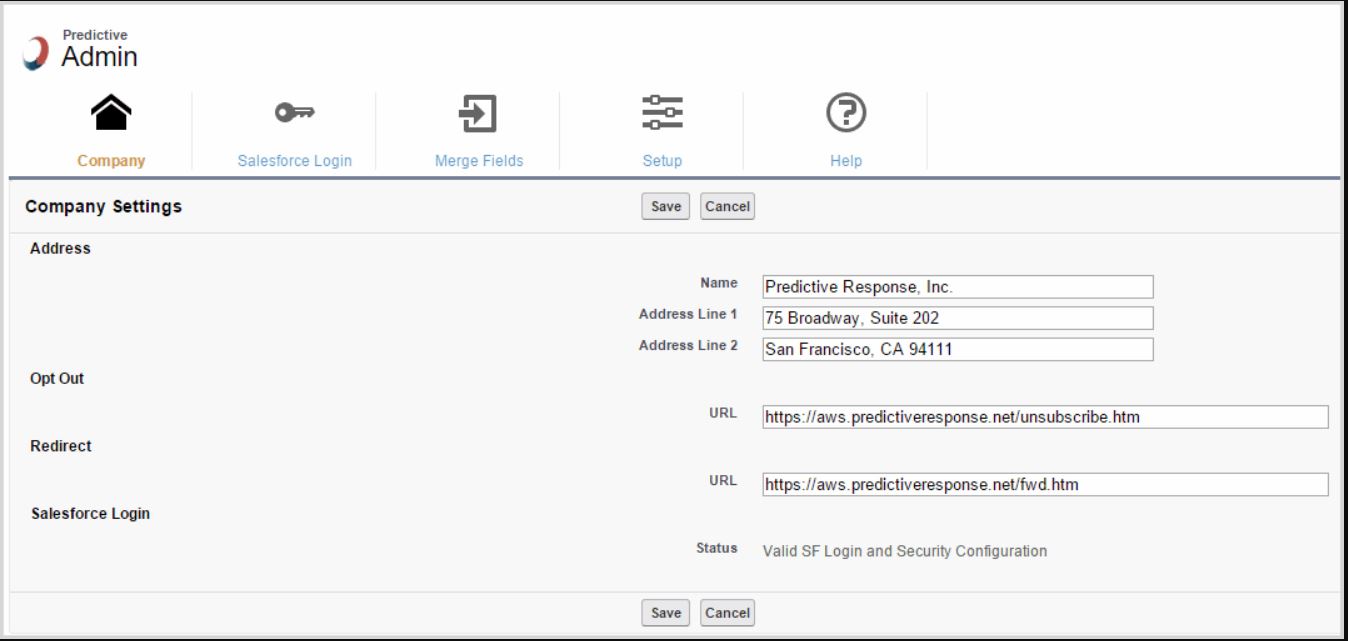Select the Address Line 1 field
This screenshot has height=641, width=1348.
[x=958, y=317]
